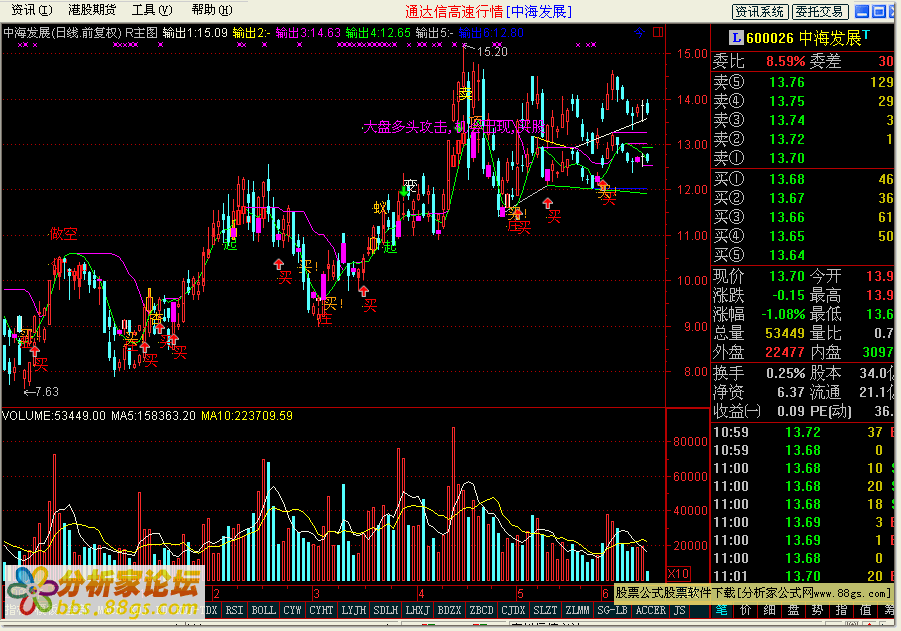Click month marker 4 on time axis

click(x=421, y=594)
